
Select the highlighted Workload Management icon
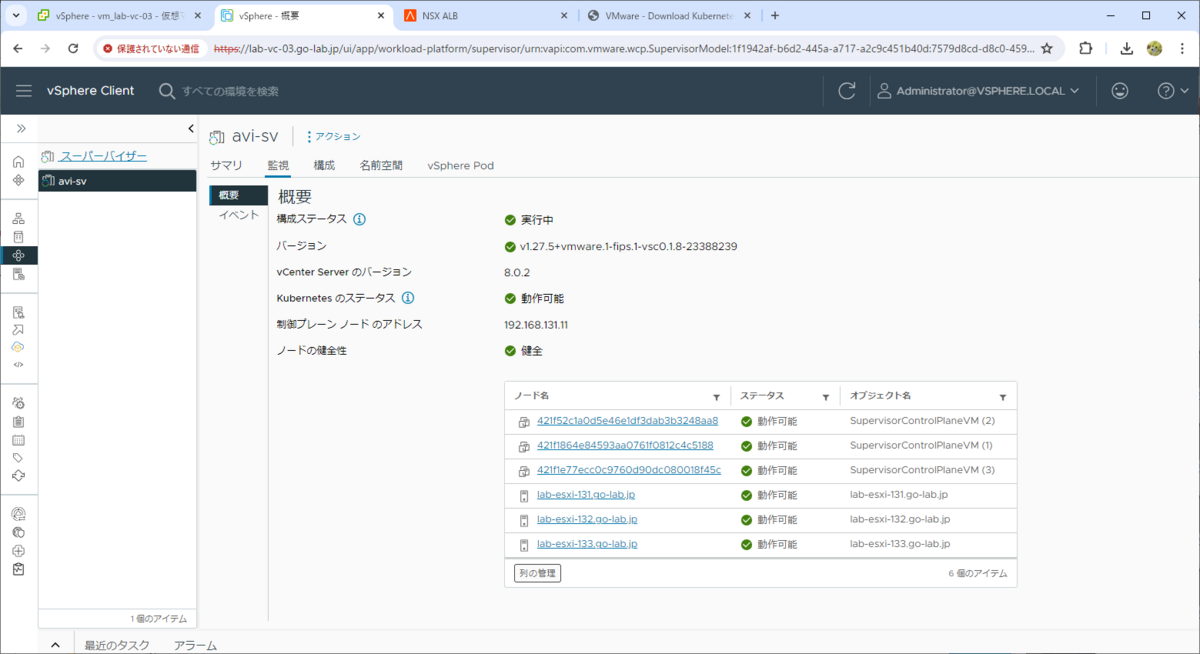(x=18, y=256)
